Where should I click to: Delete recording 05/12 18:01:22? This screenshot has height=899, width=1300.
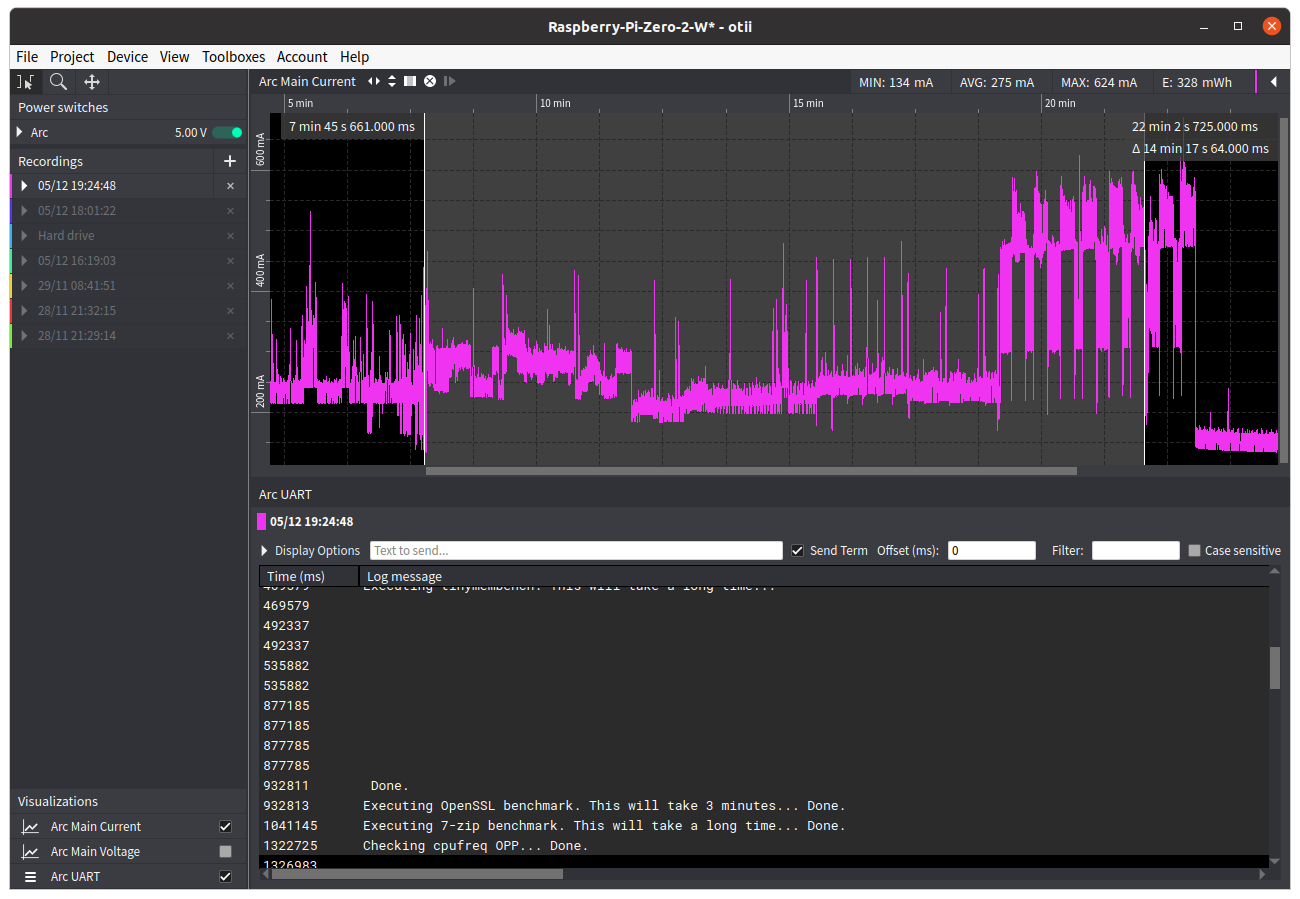click(230, 211)
